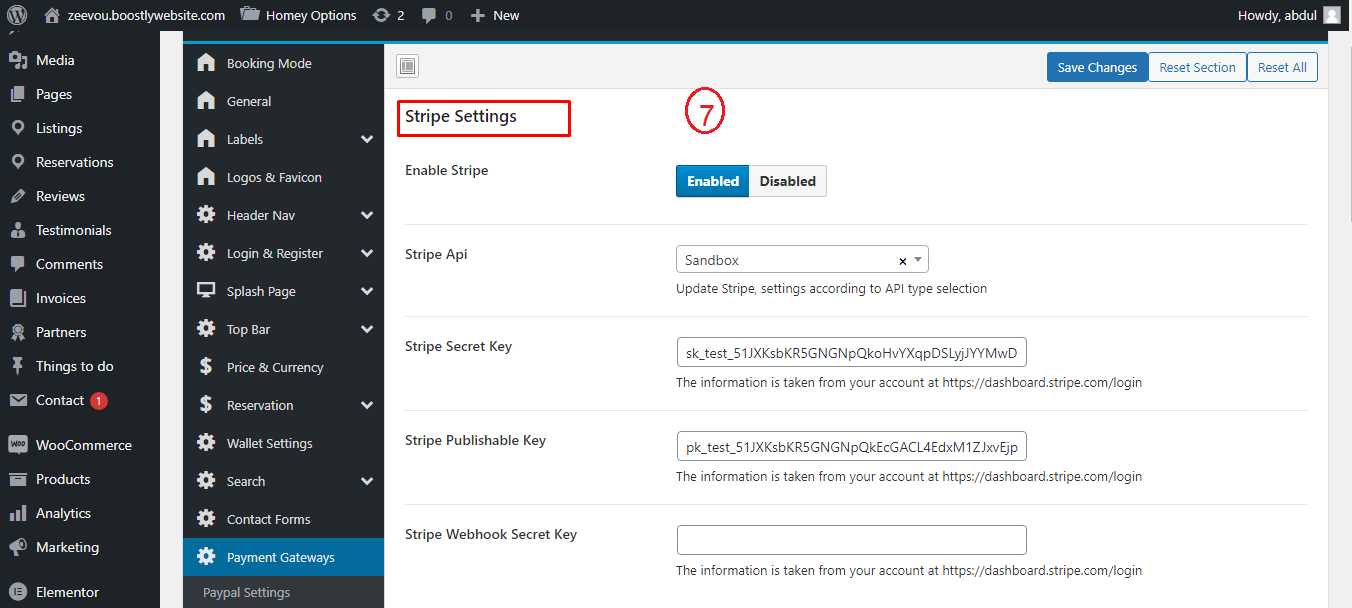Open the General options tab

(283, 101)
